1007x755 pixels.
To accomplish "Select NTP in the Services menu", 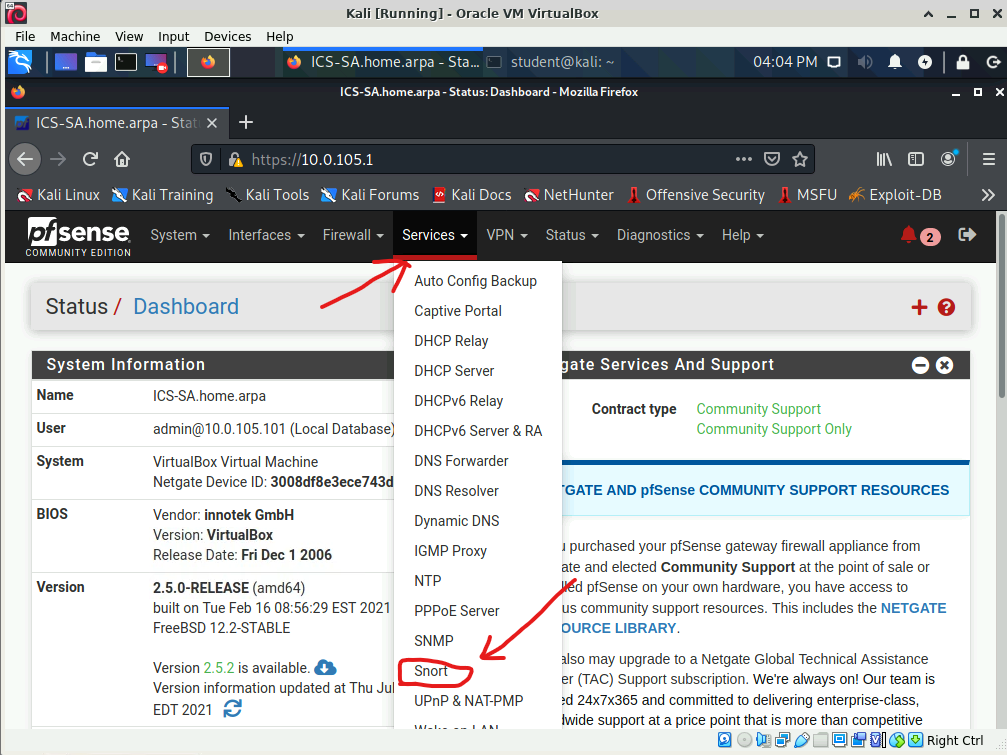I will pos(428,581).
